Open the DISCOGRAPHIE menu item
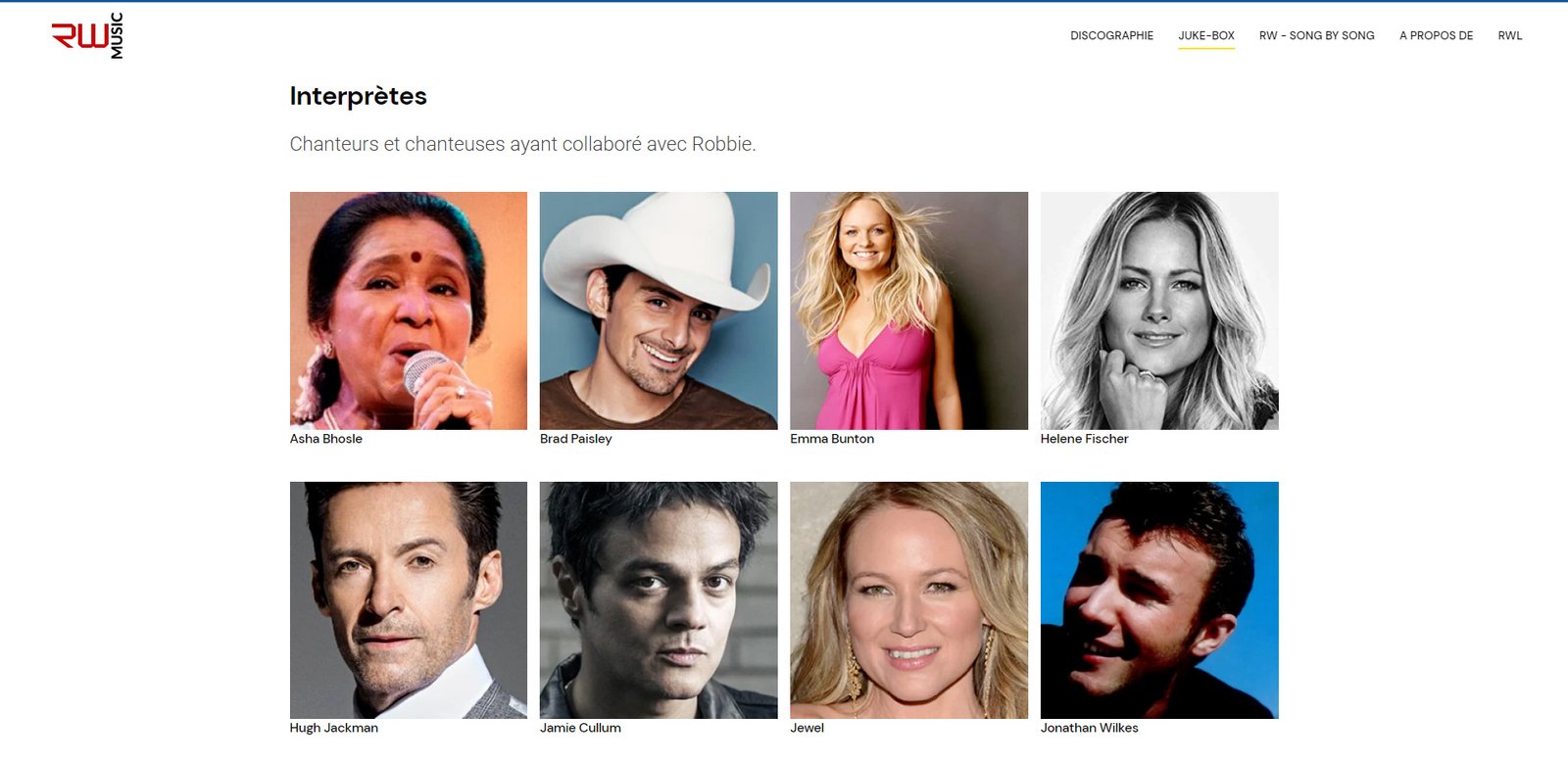Screen dimensions: 1568x765 click(1111, 35)
